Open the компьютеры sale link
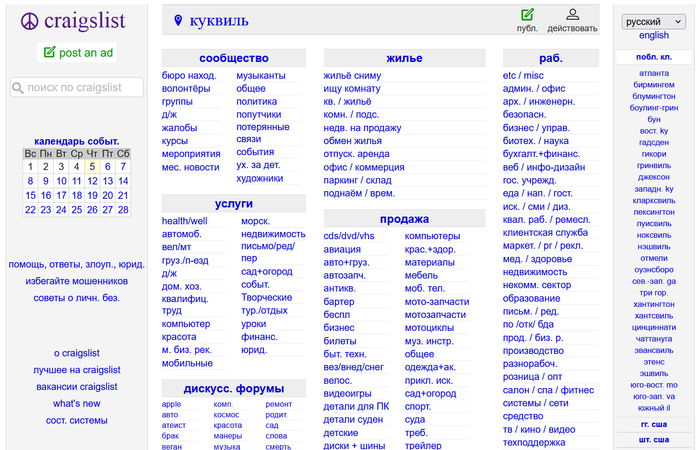 coord(432,236)
